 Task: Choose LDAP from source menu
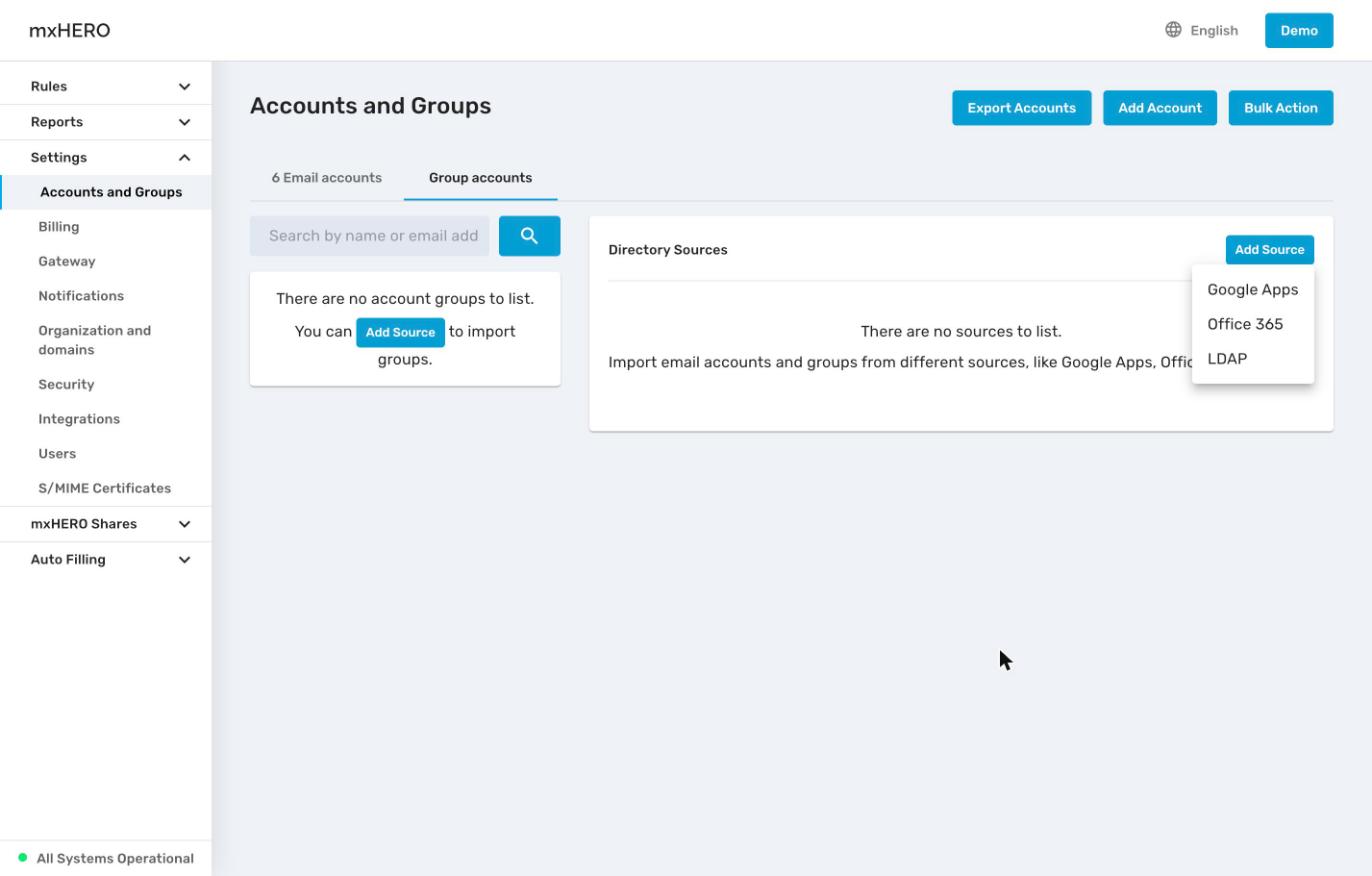[1253, 359]
